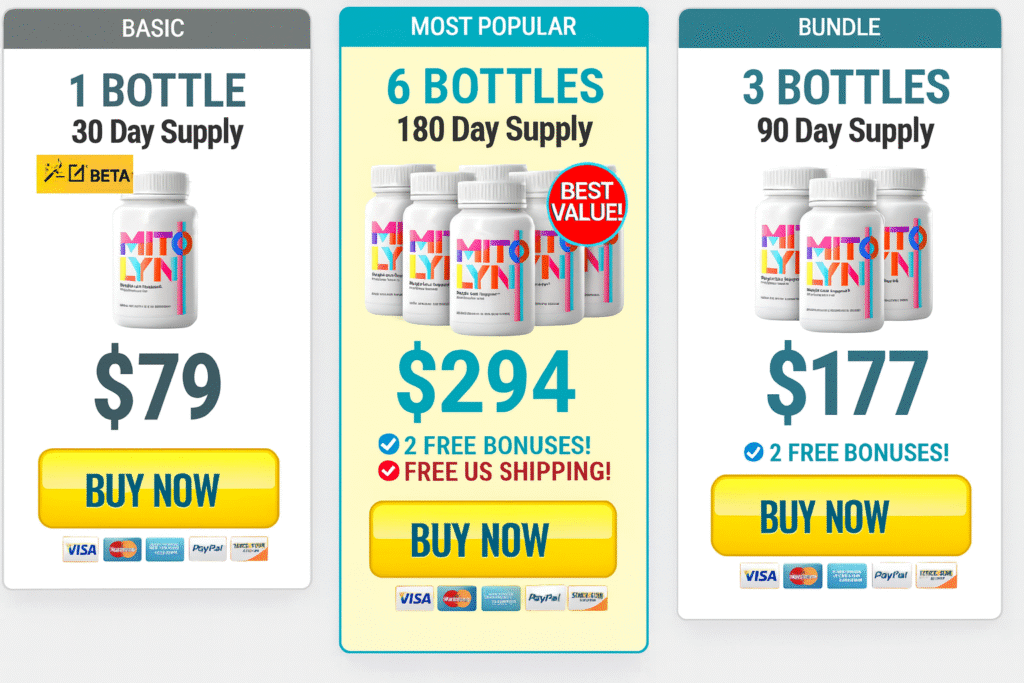Buy the 6 bottles package now
Image resolution: width=1024 pixels, height=683 pixels.
(x=493, y=539)
